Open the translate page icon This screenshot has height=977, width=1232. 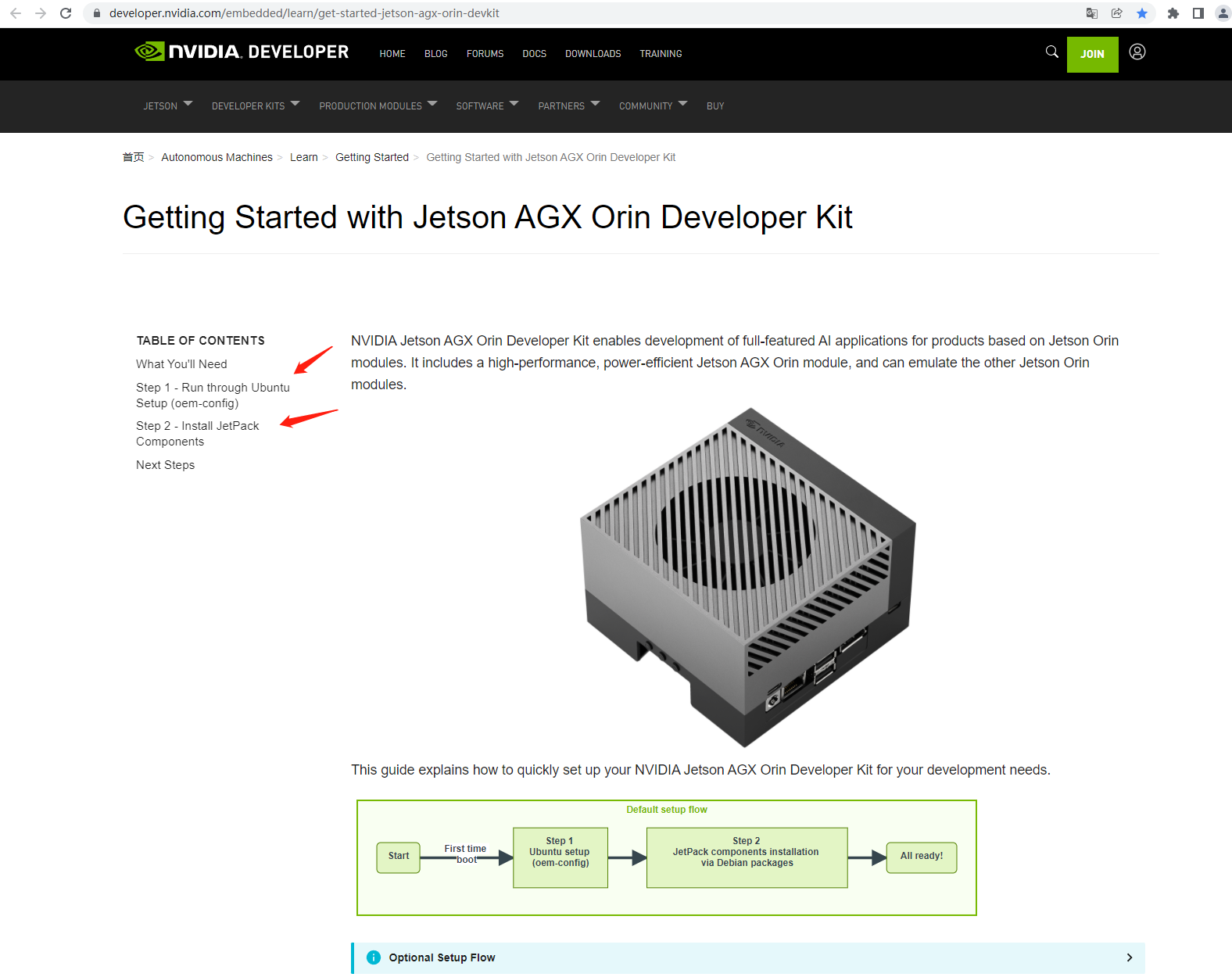click(1092, 13)
